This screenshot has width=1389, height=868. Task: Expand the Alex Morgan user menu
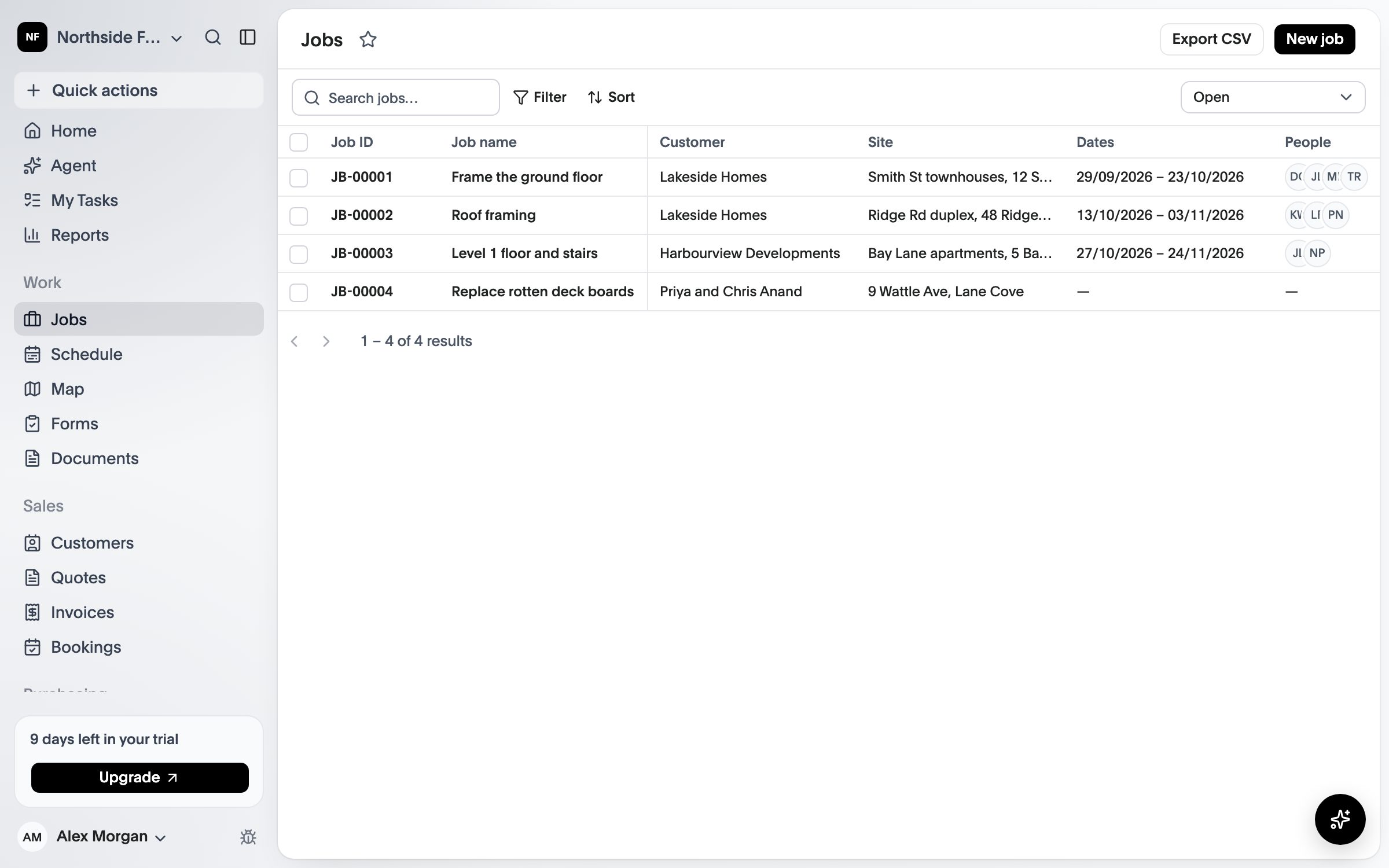(111, 837)
